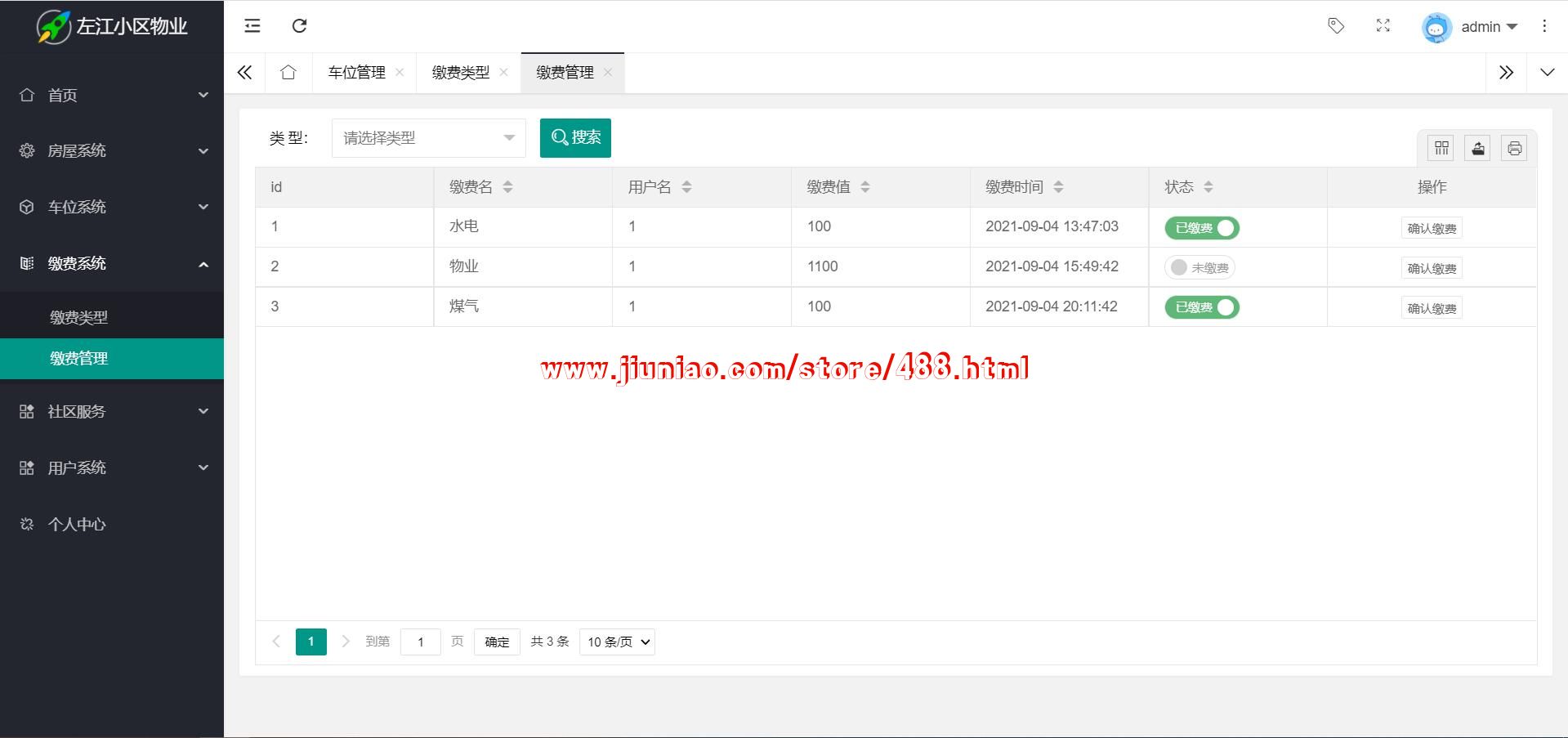
Task: Refresh the page with reload icon
Action: (300, 26)
